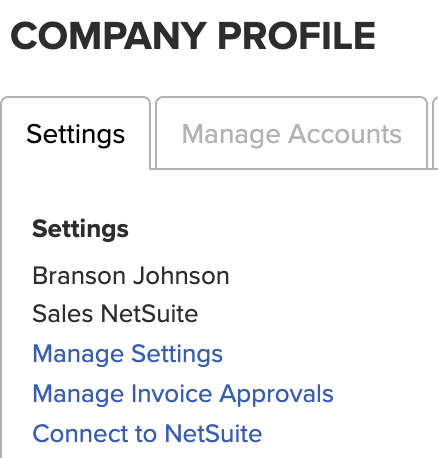438x458 pixels.
Task: Click the word Approvals in the invoice link
Action: point(276,395)
